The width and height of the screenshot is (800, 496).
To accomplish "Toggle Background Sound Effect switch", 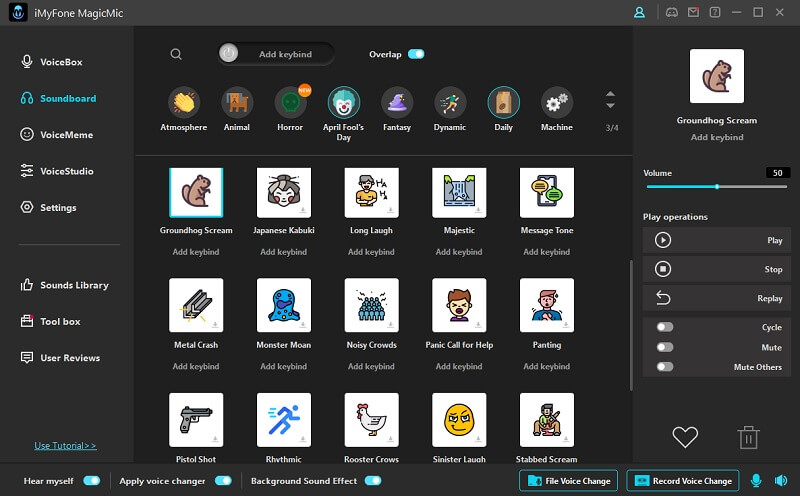I will [373, 481].
